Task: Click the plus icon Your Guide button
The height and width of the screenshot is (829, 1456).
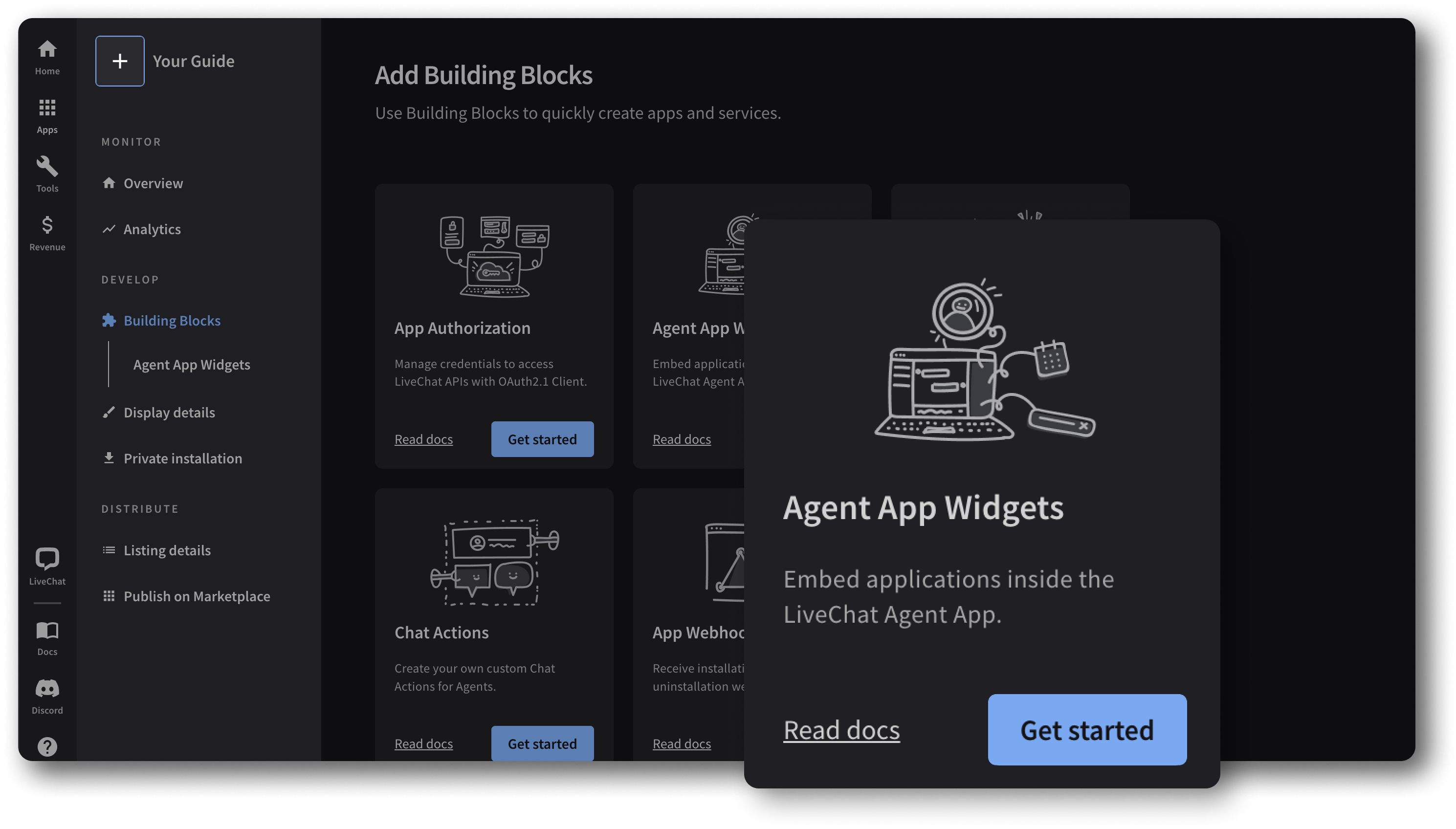Action: (119, 60)
